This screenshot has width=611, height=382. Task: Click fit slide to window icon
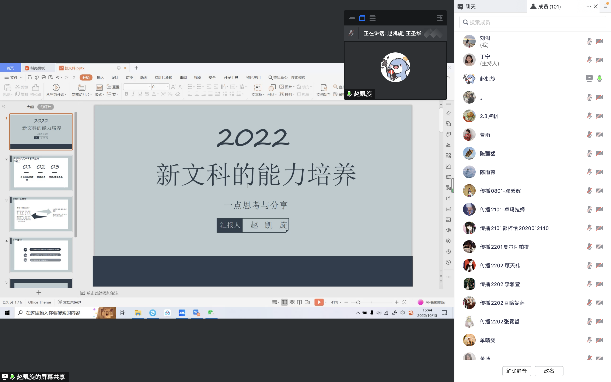coord(404,302)
